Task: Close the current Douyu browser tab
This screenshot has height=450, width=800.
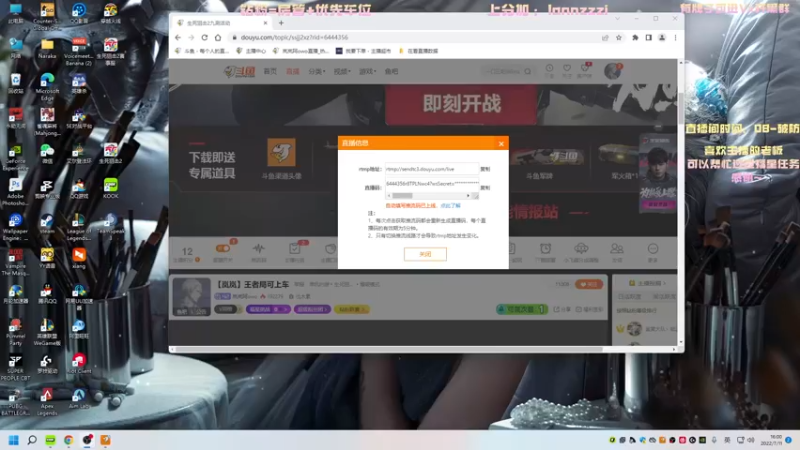Action: click(265, 23)
